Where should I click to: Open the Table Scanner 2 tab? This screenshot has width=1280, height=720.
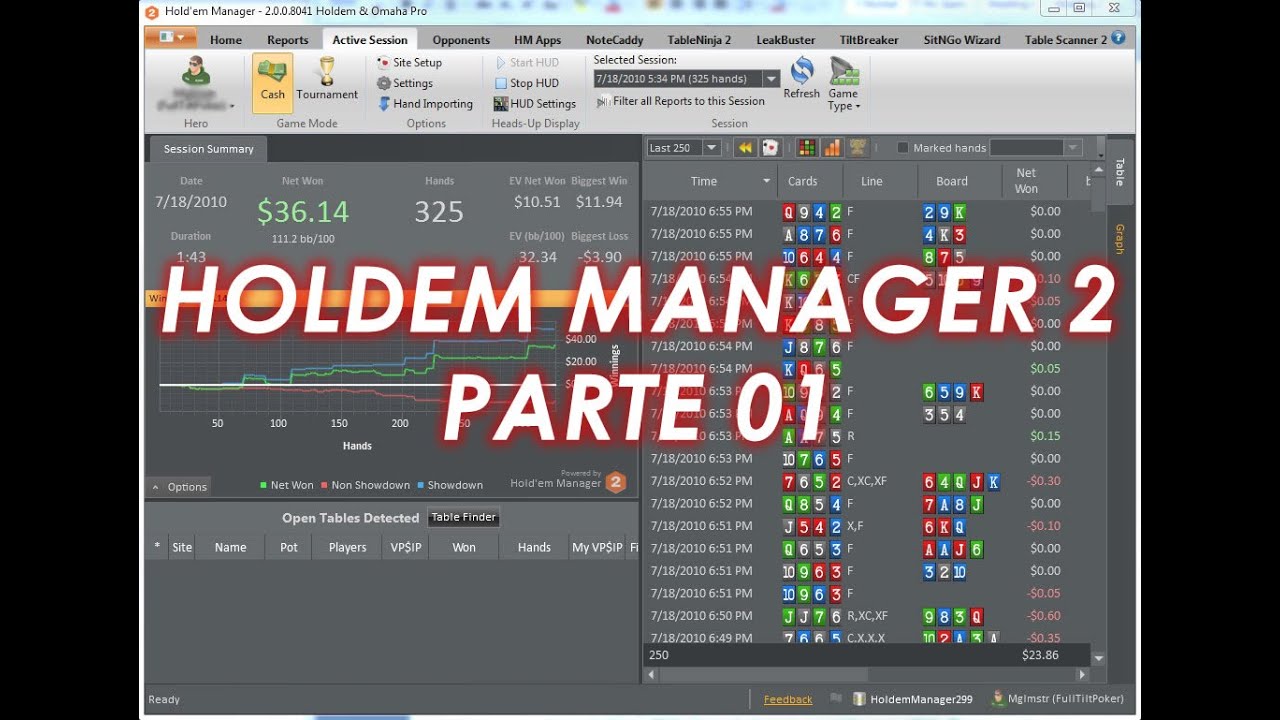[1065, 40]
